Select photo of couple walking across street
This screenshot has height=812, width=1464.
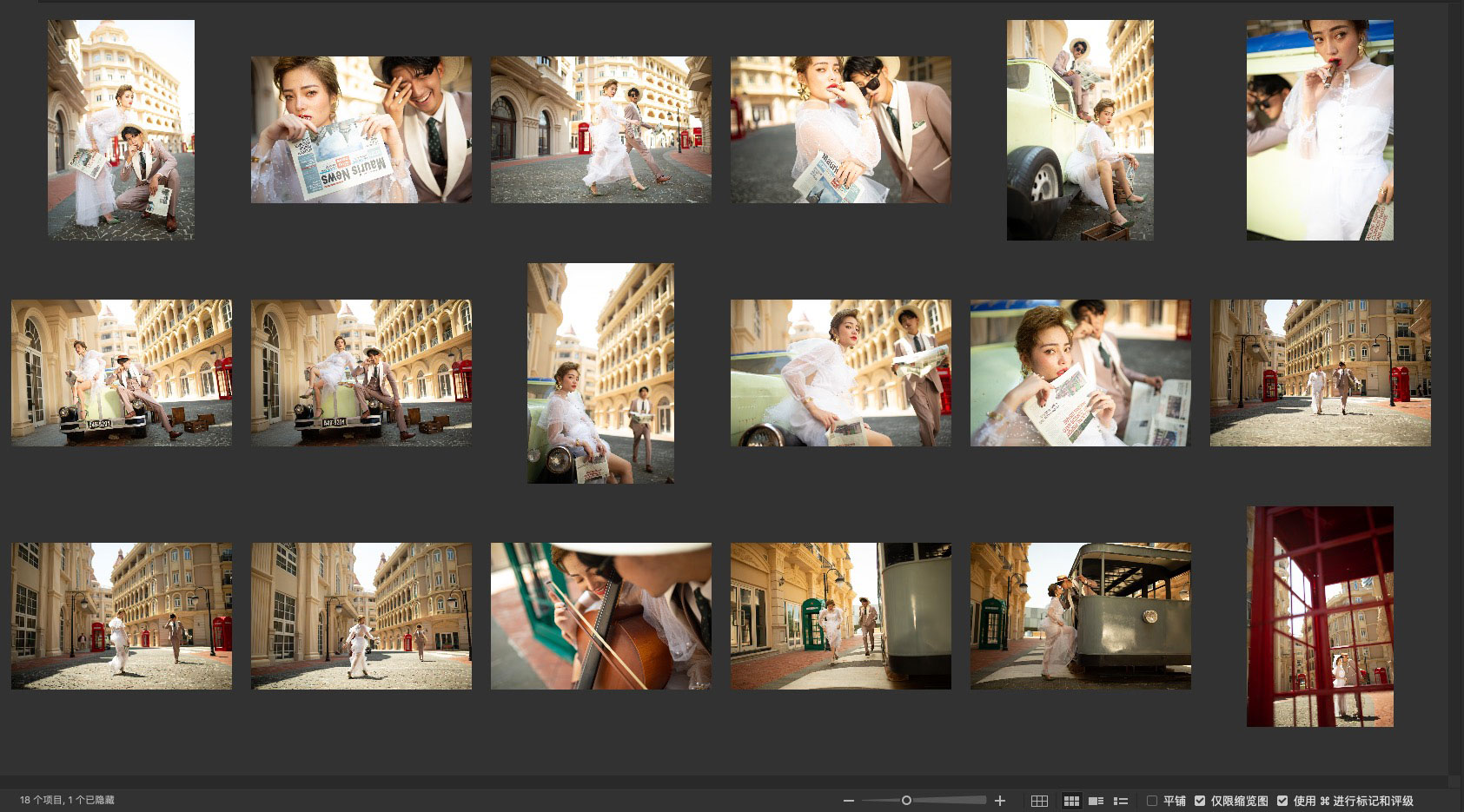pos(600,130)
